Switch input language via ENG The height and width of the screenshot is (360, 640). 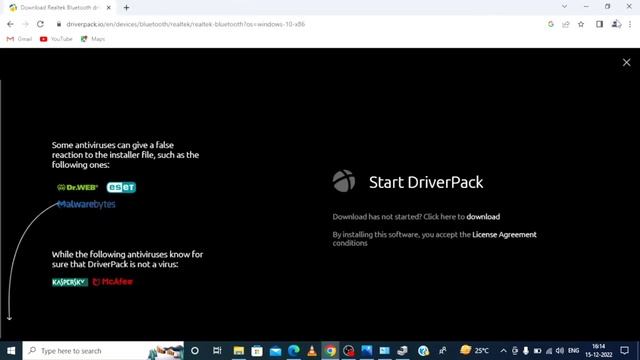click(x=573, y=351)
